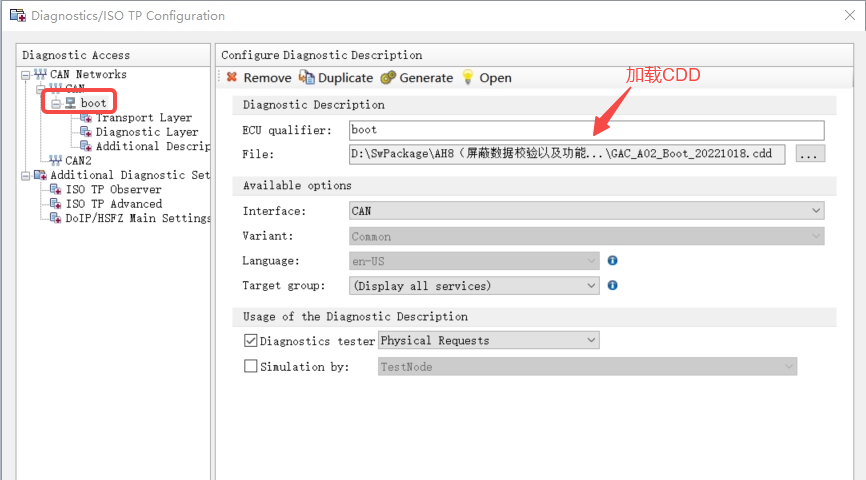Click the CAN2 network icon
The image size is (866, 480).
[x=55, y=160]
